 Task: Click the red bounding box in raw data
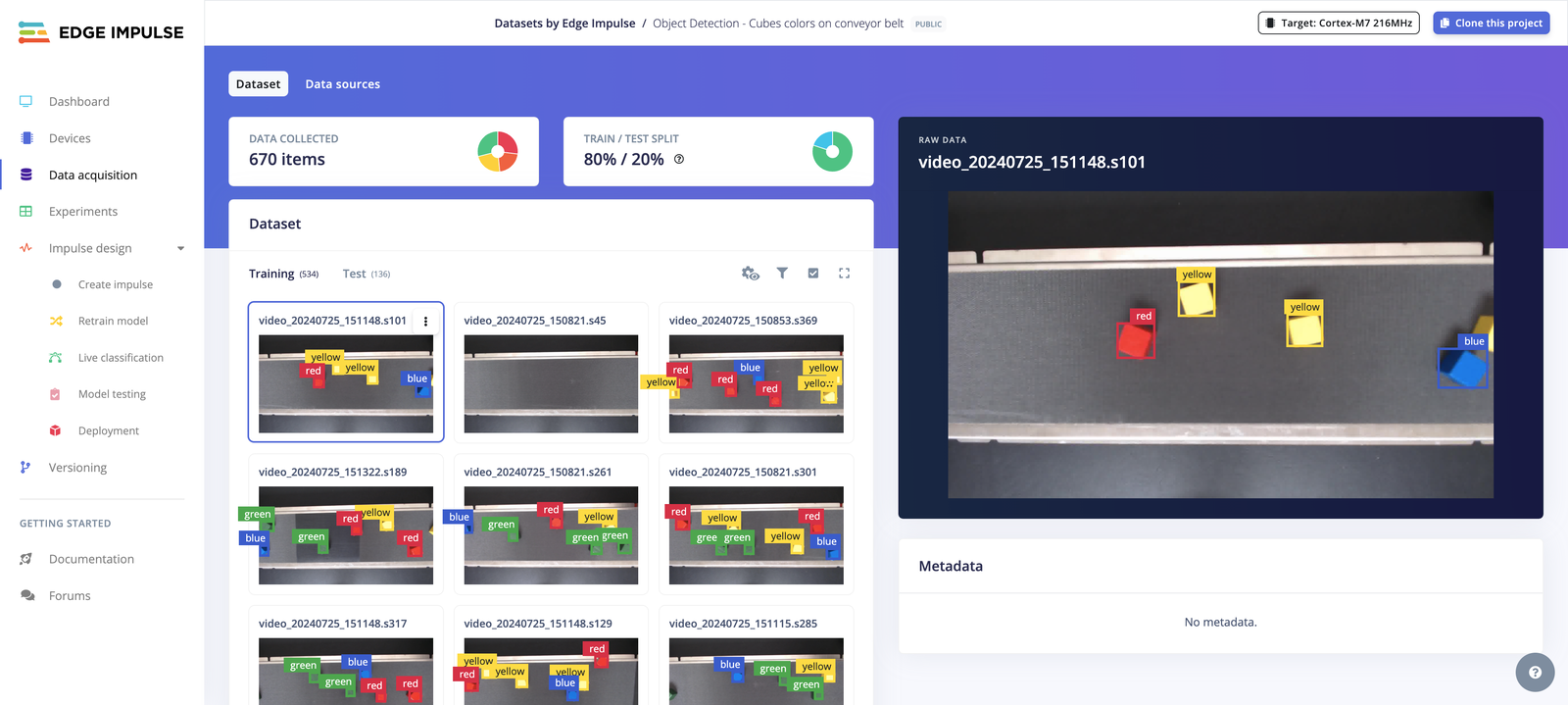(1136, 340)
